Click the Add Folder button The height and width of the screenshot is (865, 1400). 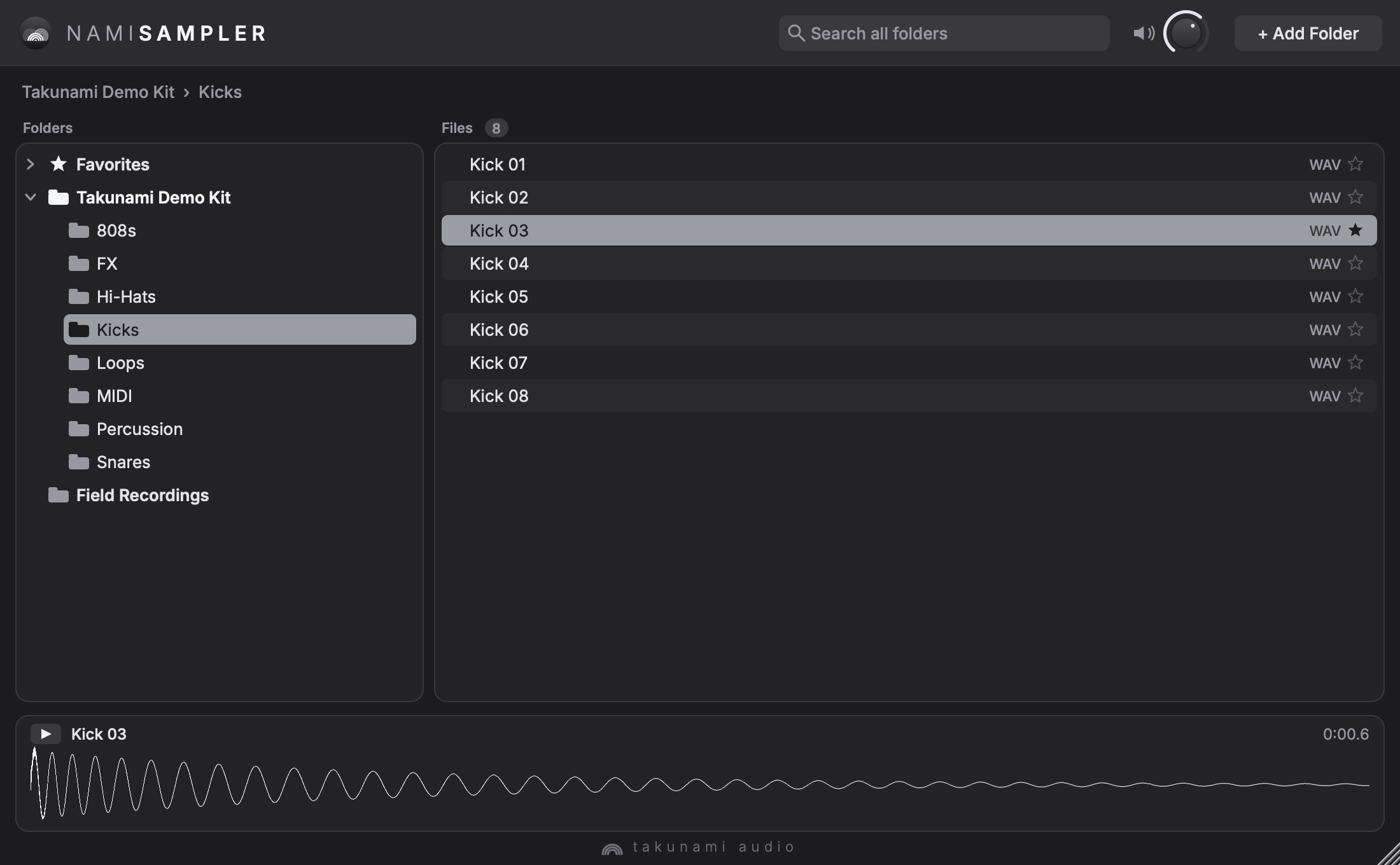point(1308,33)
